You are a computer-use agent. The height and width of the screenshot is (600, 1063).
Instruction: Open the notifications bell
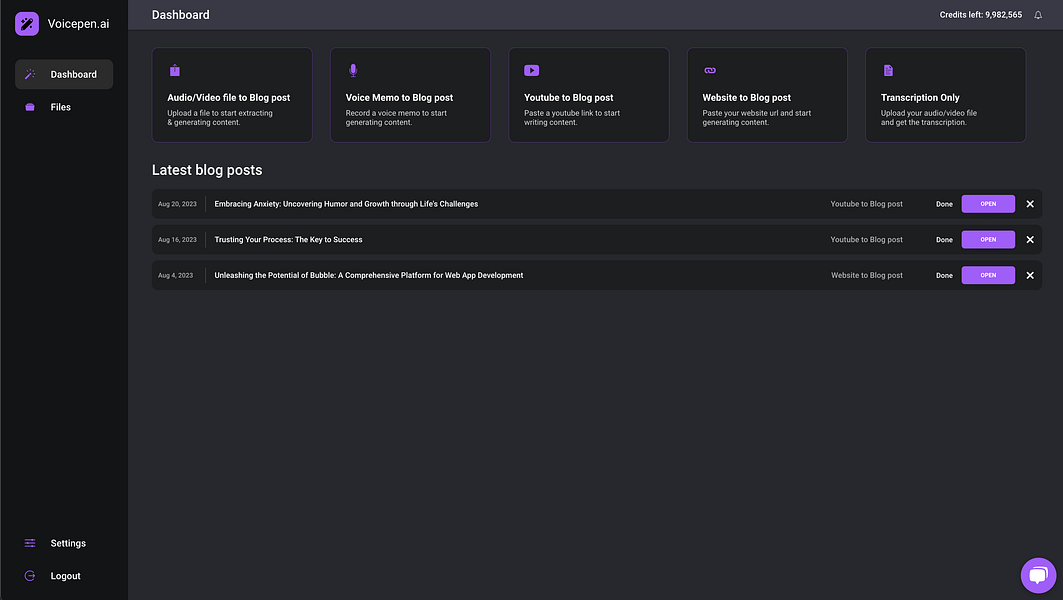pyautogui.click(x=1038, y=15)
